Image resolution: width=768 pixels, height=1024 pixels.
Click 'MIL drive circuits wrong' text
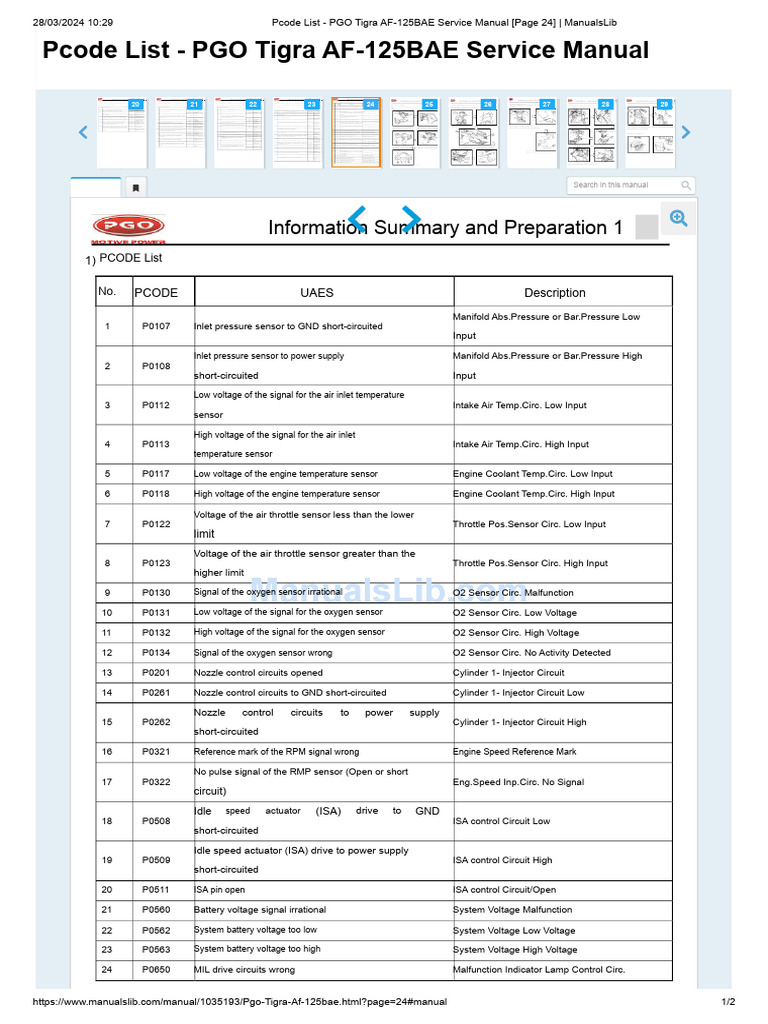[244, 970]
